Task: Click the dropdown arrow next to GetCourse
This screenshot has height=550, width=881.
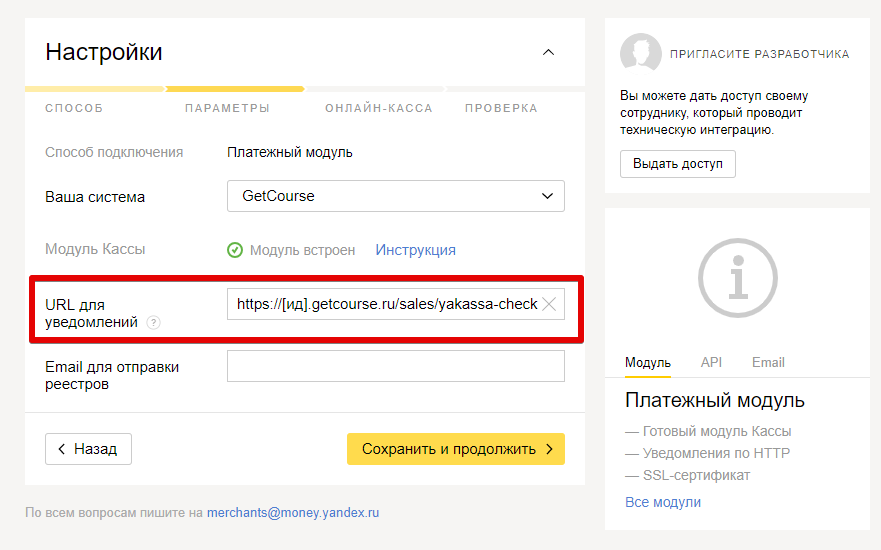Action: pos(547,196)
